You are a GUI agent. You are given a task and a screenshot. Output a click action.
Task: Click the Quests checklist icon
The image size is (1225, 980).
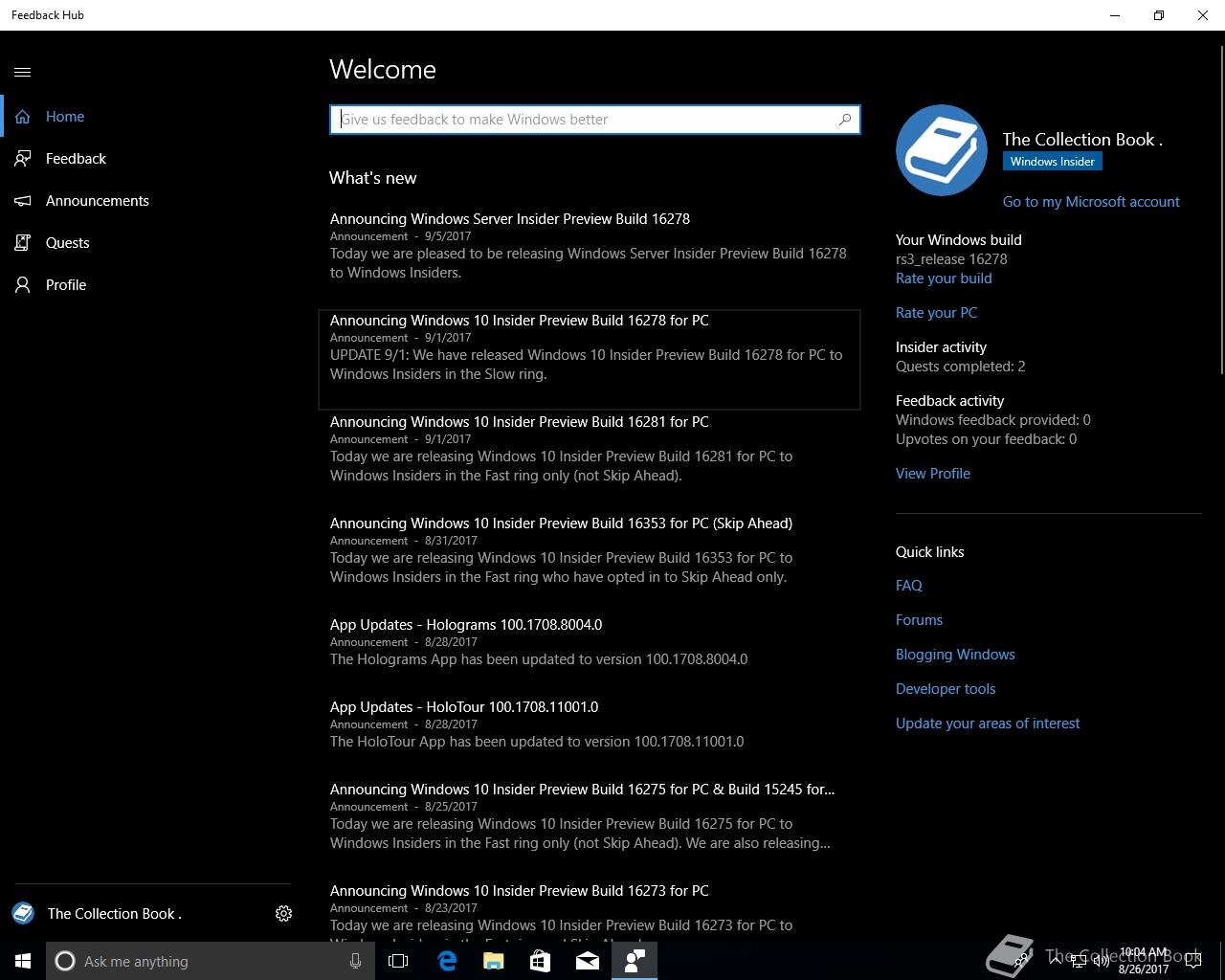click(23, 243)
